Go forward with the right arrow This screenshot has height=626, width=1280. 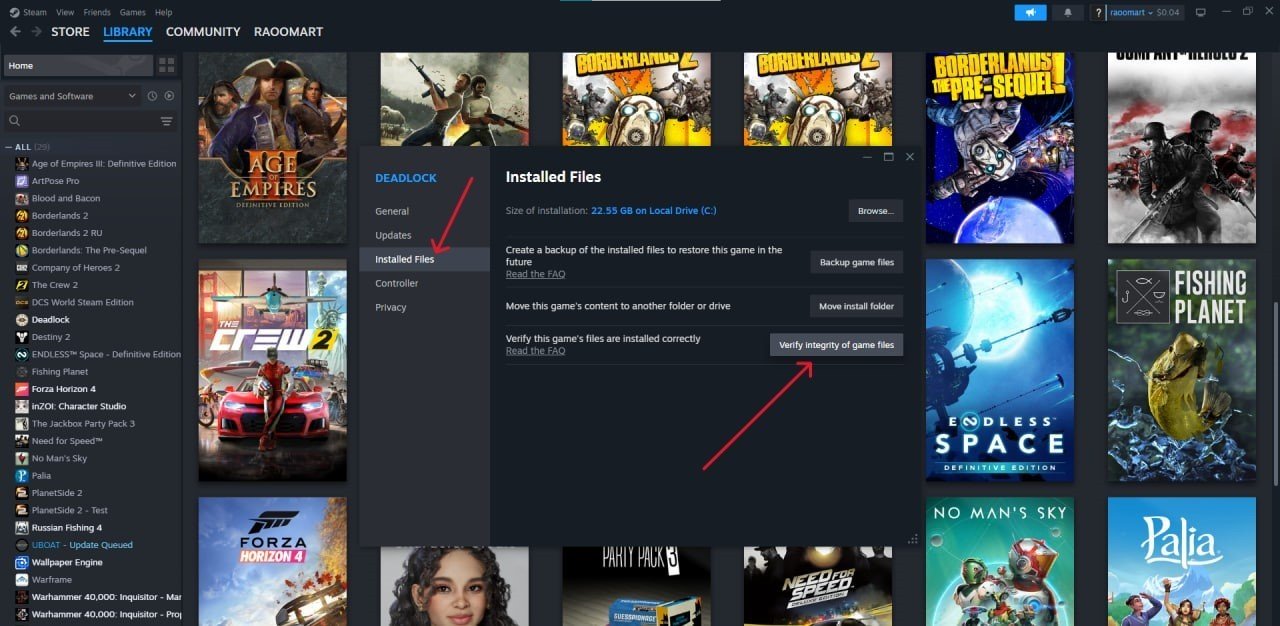coord(37,32)
